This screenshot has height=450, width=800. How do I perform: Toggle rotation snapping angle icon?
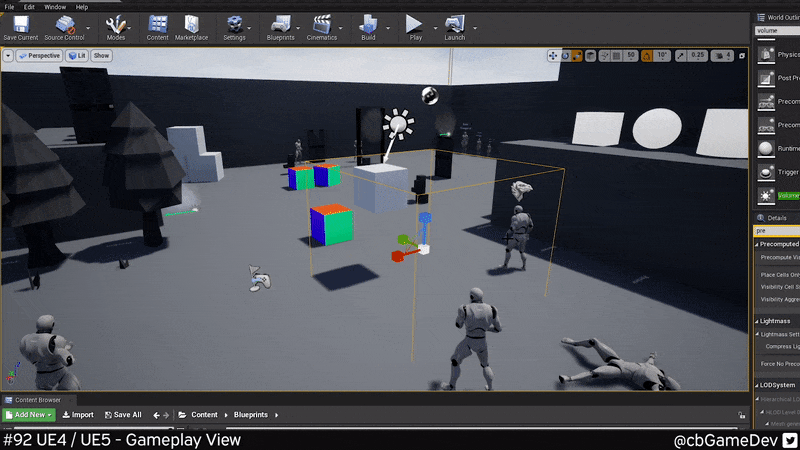[646, 56]
